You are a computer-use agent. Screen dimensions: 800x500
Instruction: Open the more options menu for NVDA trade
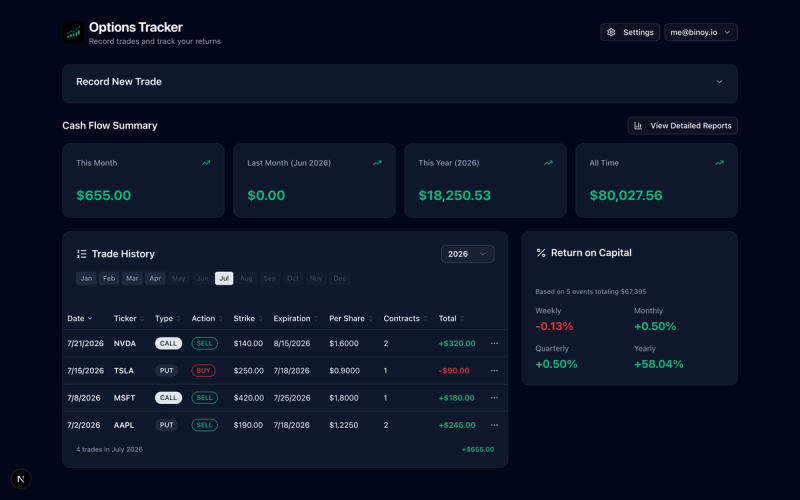(x=494, y=343)
